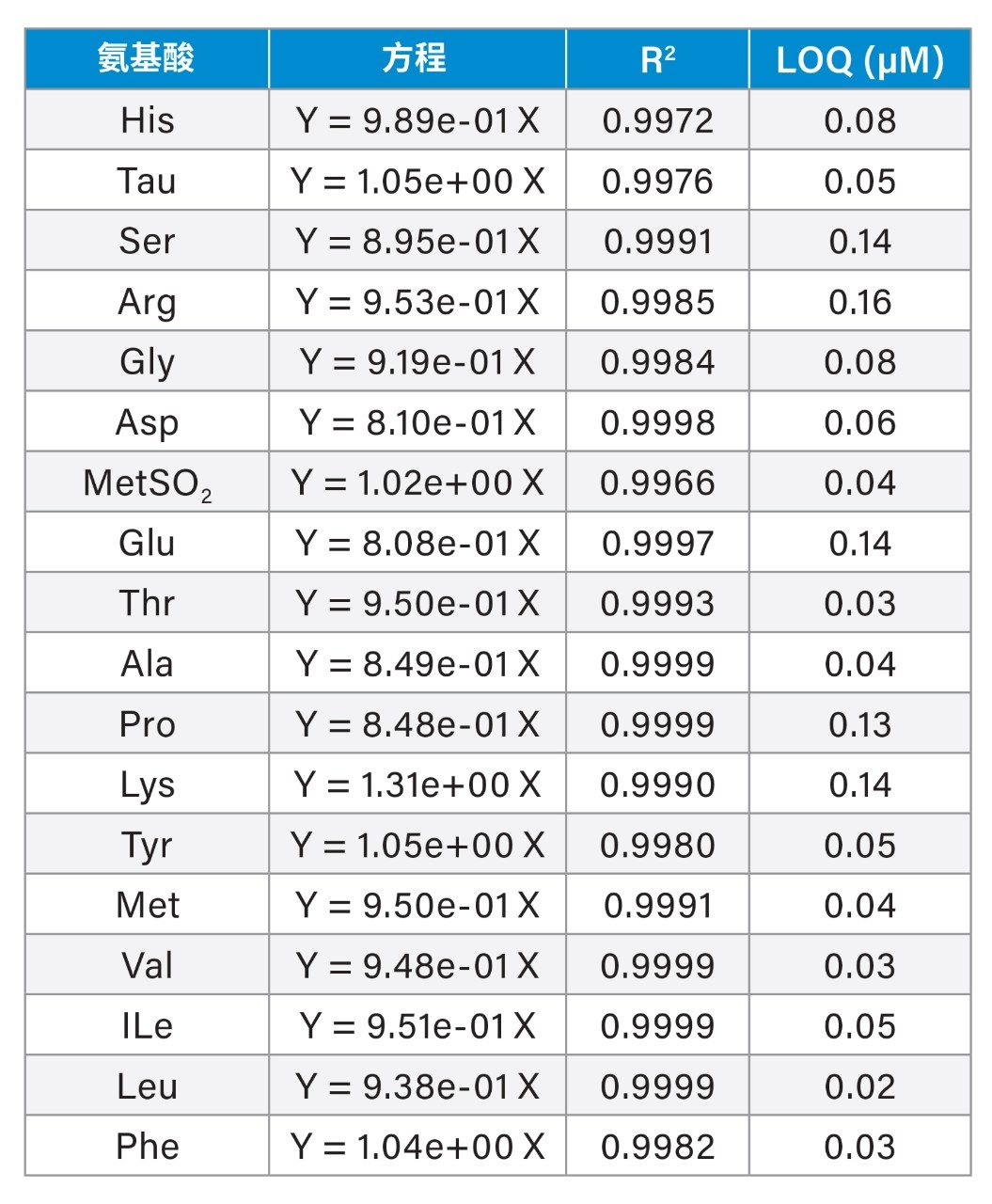992x1204 pixels.
Task: Click the Ala amino acid cell
Action: [x=147, y=664]
